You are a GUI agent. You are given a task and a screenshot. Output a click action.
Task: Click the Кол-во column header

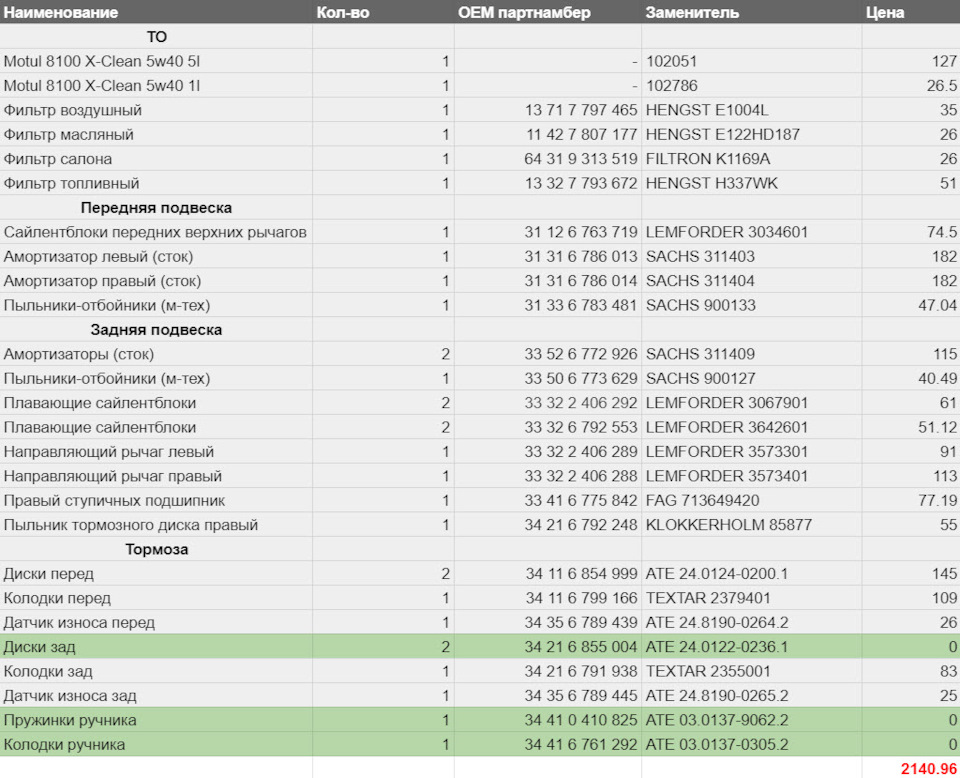[x=344, y=13]
